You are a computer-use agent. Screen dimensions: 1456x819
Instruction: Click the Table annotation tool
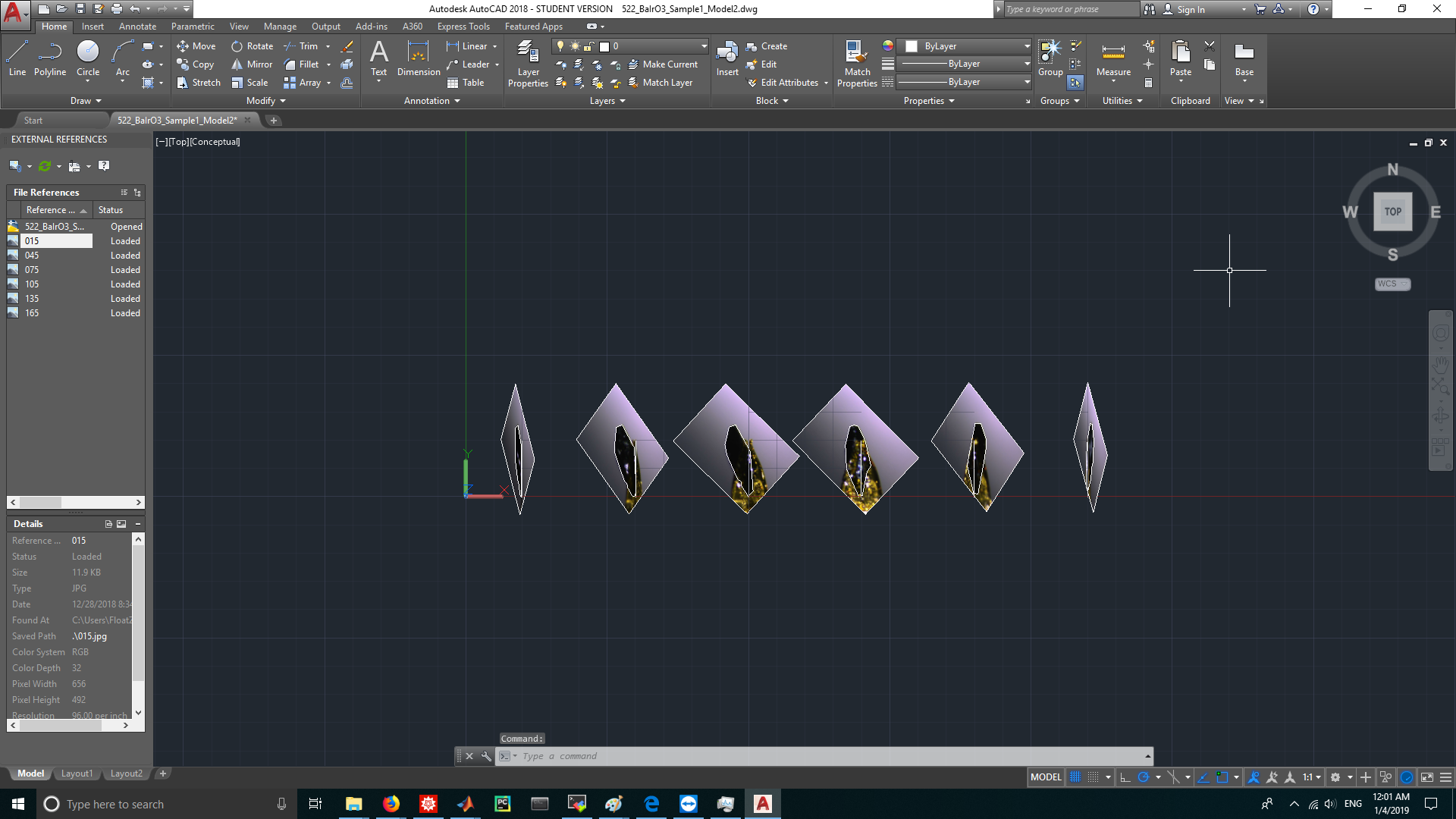pos(466,83)
